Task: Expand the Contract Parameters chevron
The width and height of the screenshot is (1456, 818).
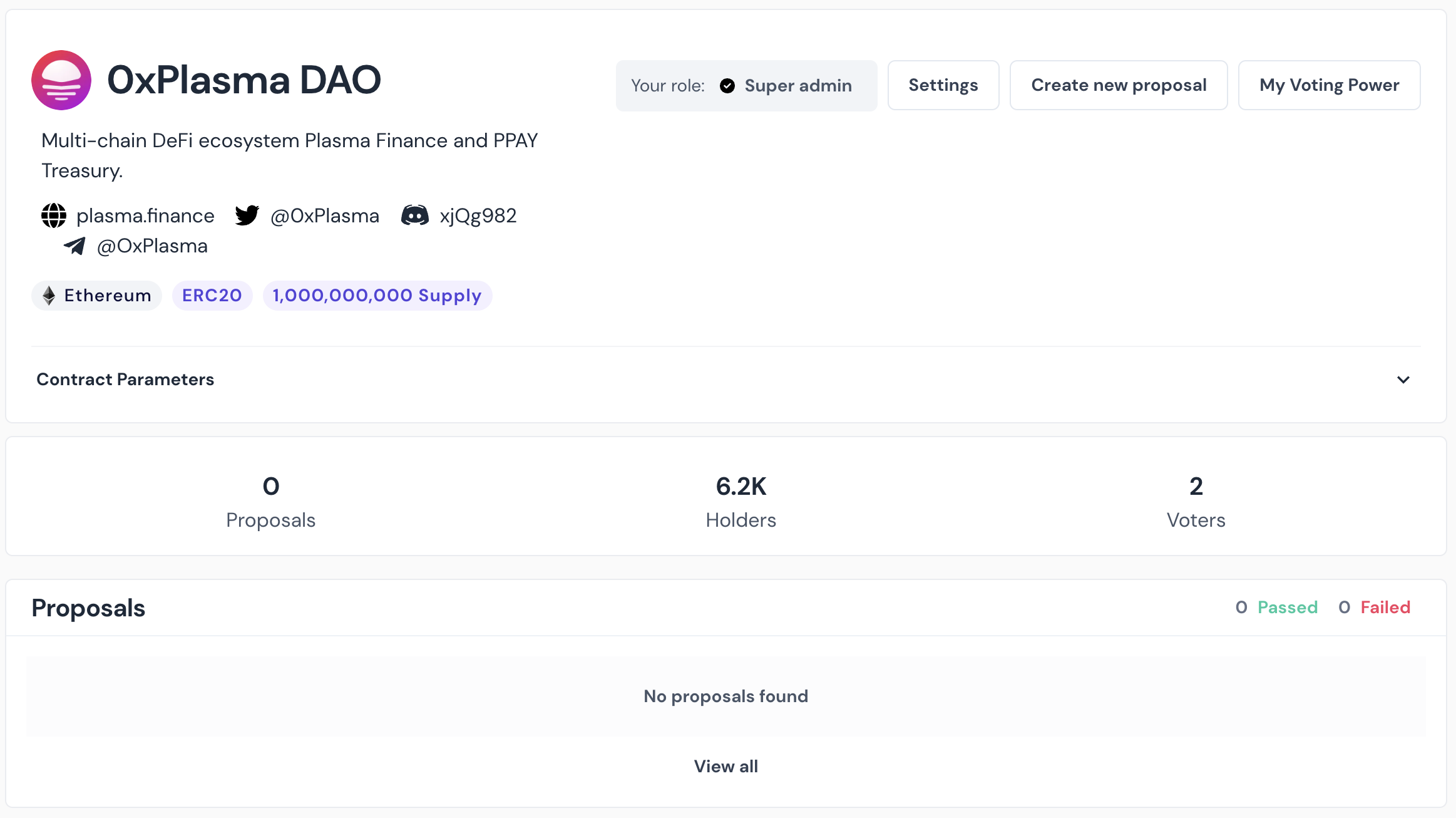Action: pyautogui.click(x=1403, y=380)
